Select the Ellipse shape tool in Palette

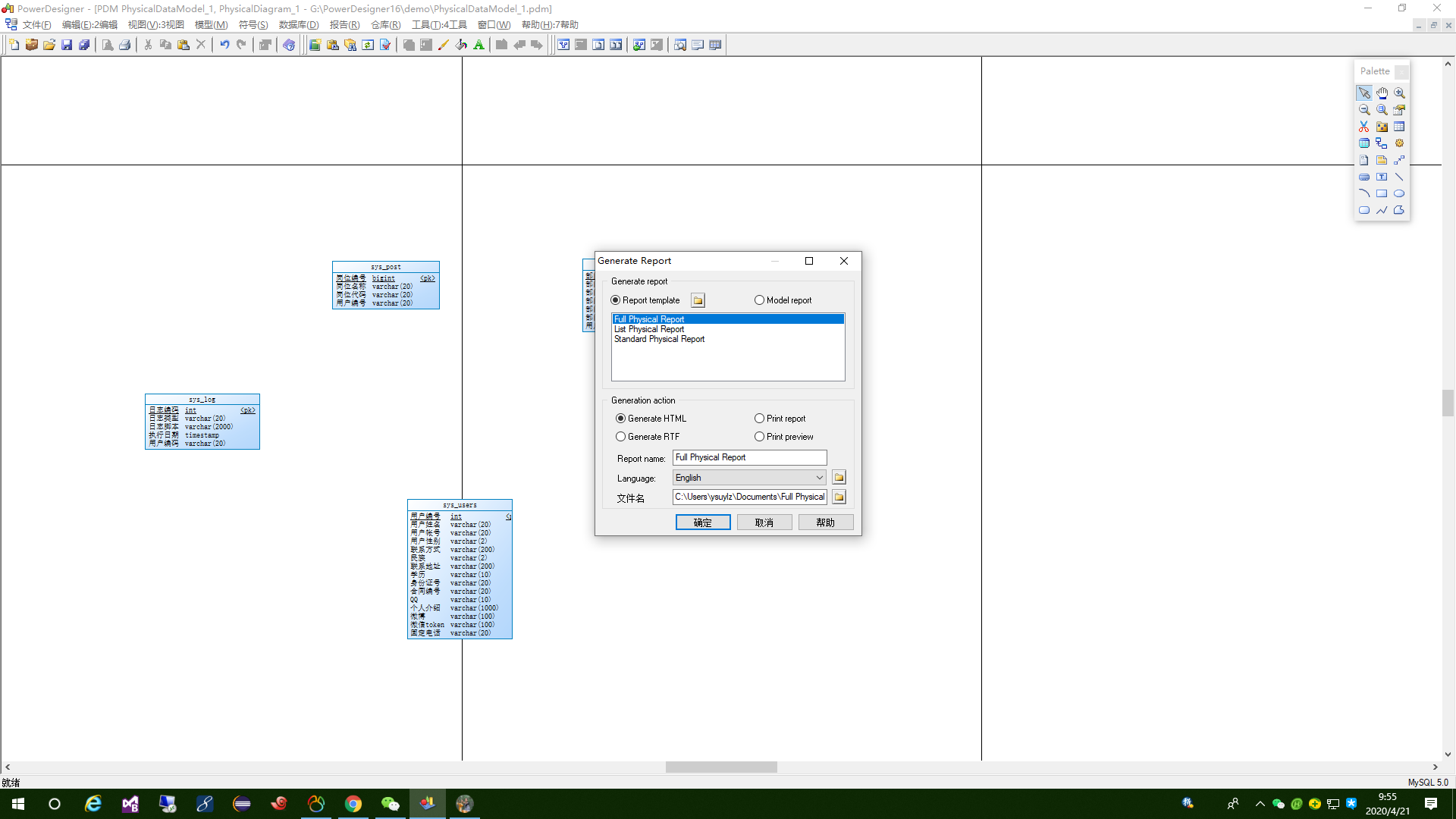click(1399, 193)
